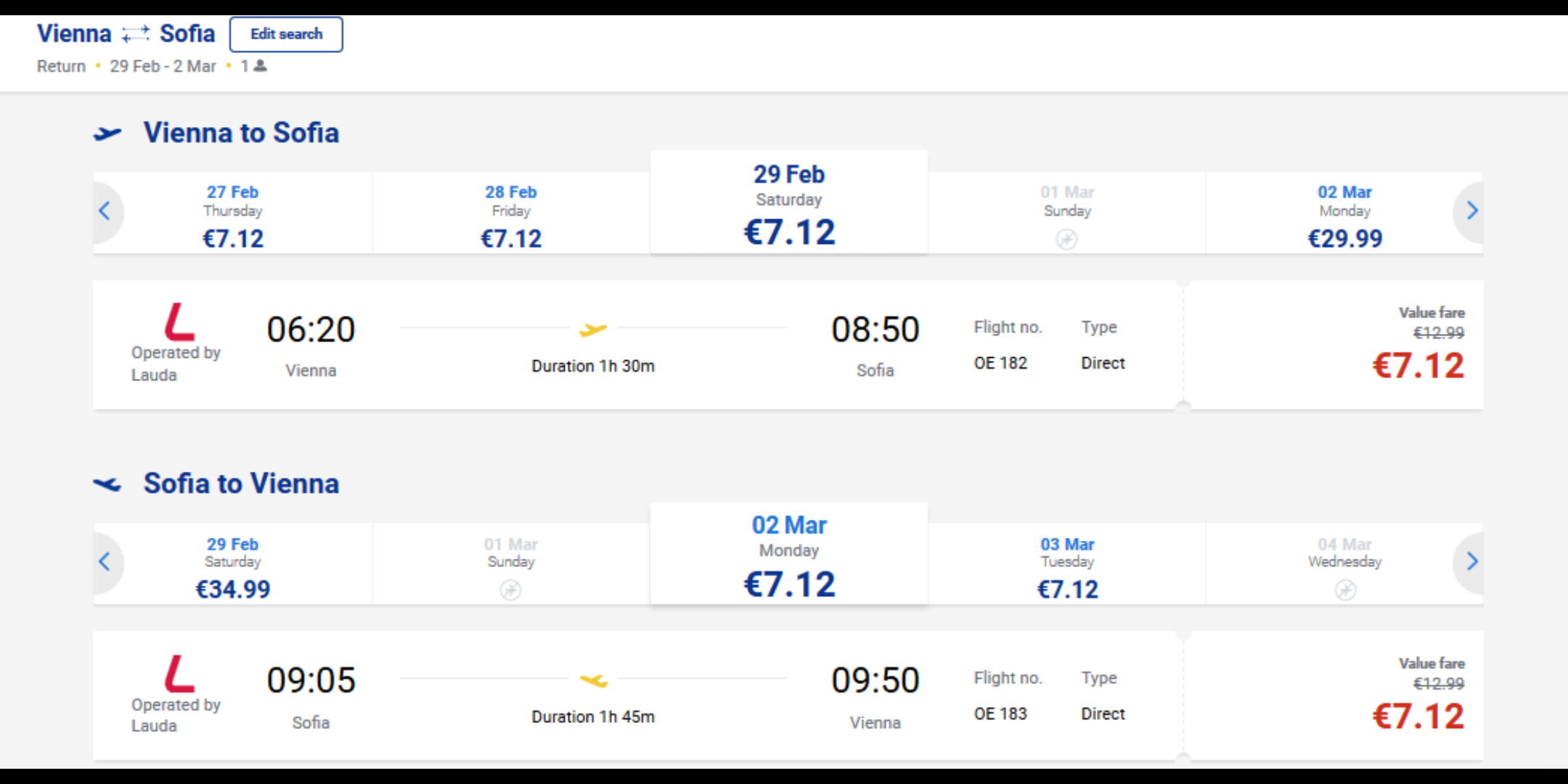The height and width of the screenshot is (784, 1568).
Task: Show later outbound dates with right chevron
Action: [1471, 211]
